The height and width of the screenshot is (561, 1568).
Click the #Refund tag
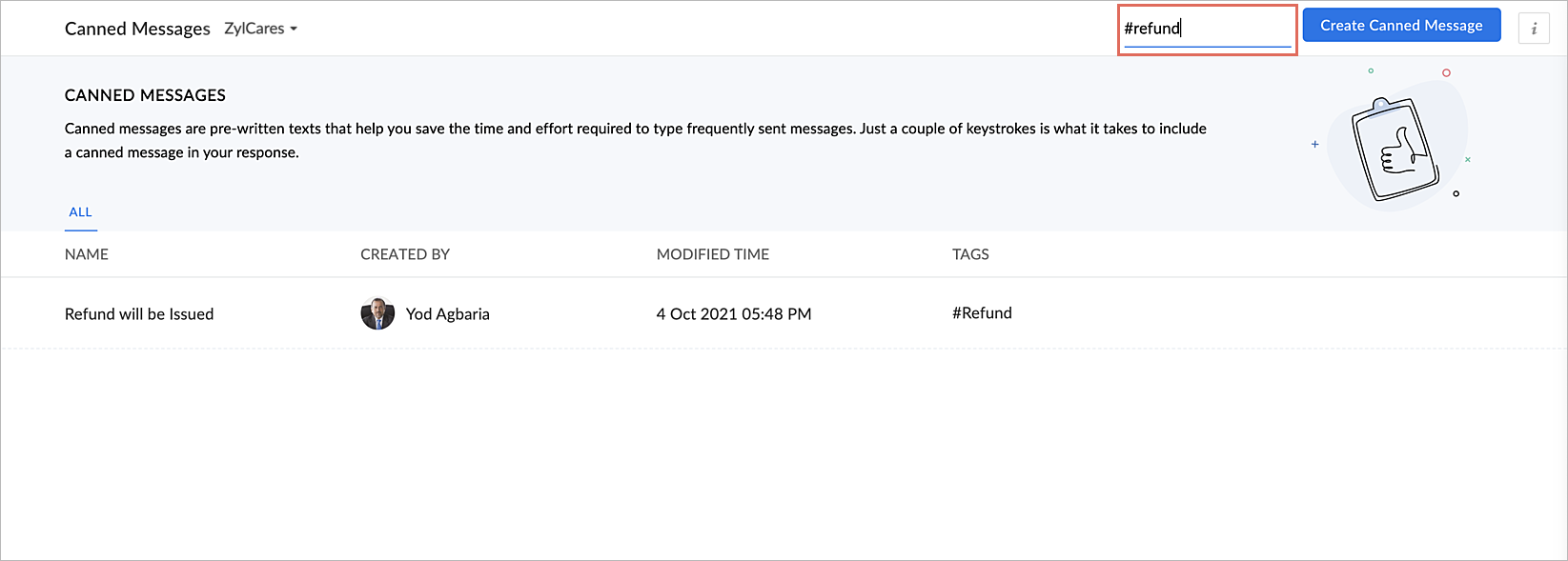tap(982, 312)
